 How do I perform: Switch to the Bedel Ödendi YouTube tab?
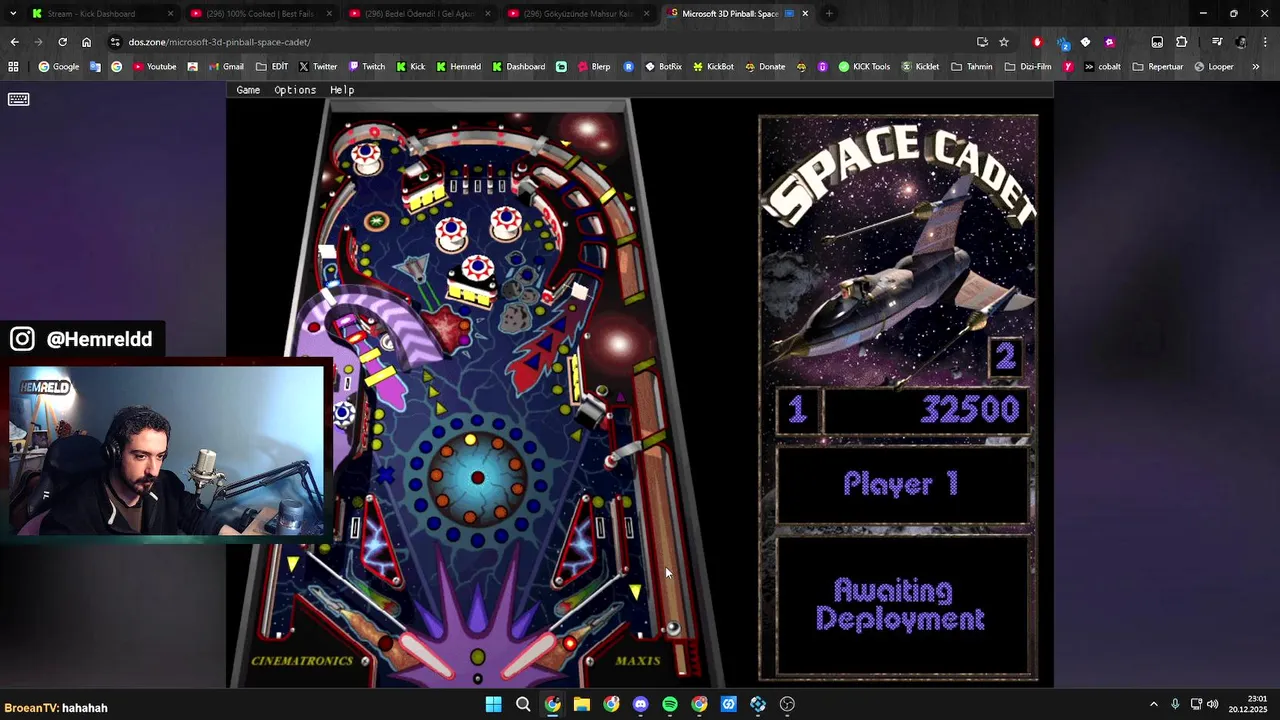[419, 14]
